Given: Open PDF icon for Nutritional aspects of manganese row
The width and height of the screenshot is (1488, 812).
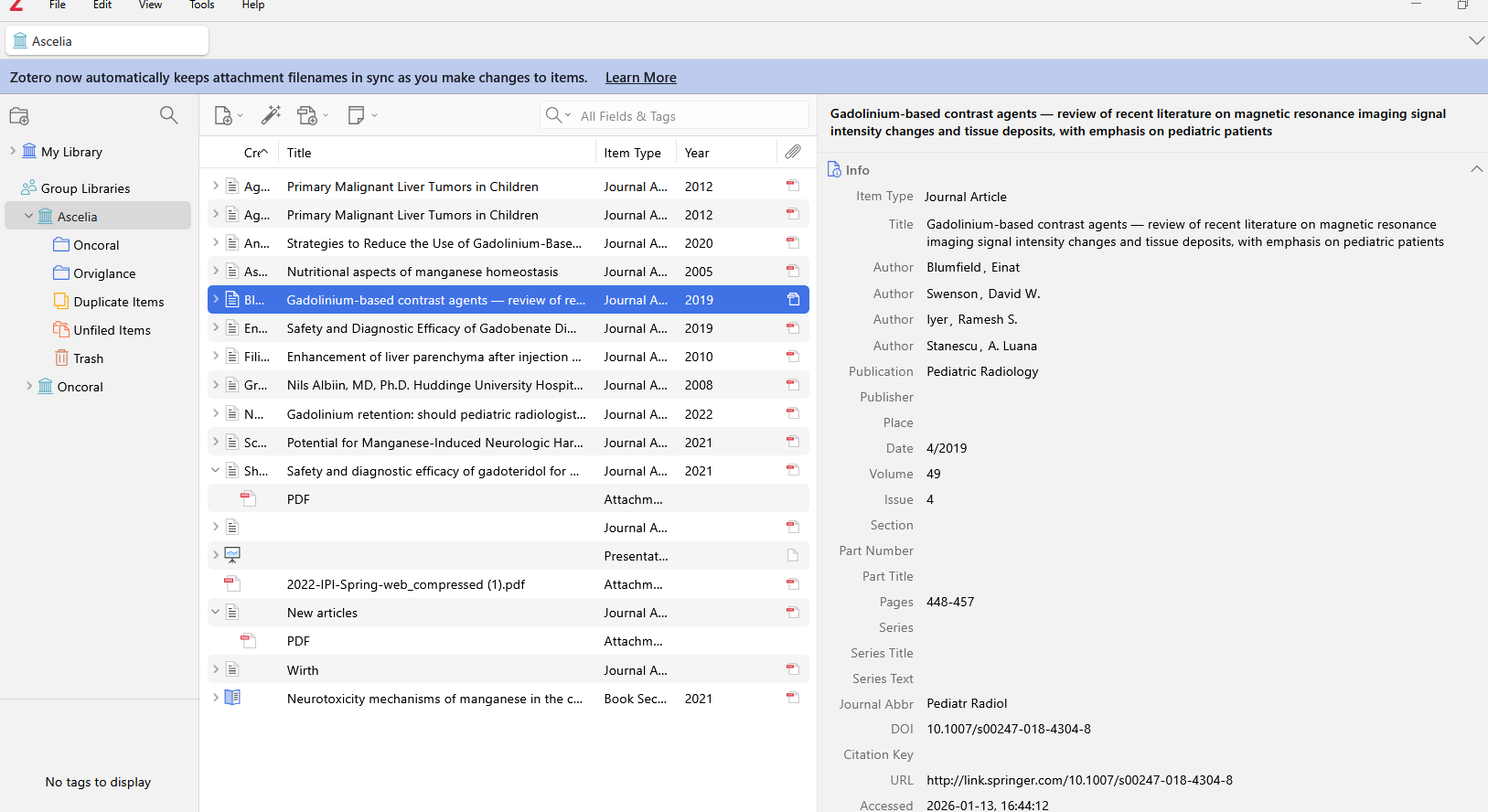Looking at the screenshot, I should (x=793, y=272).
